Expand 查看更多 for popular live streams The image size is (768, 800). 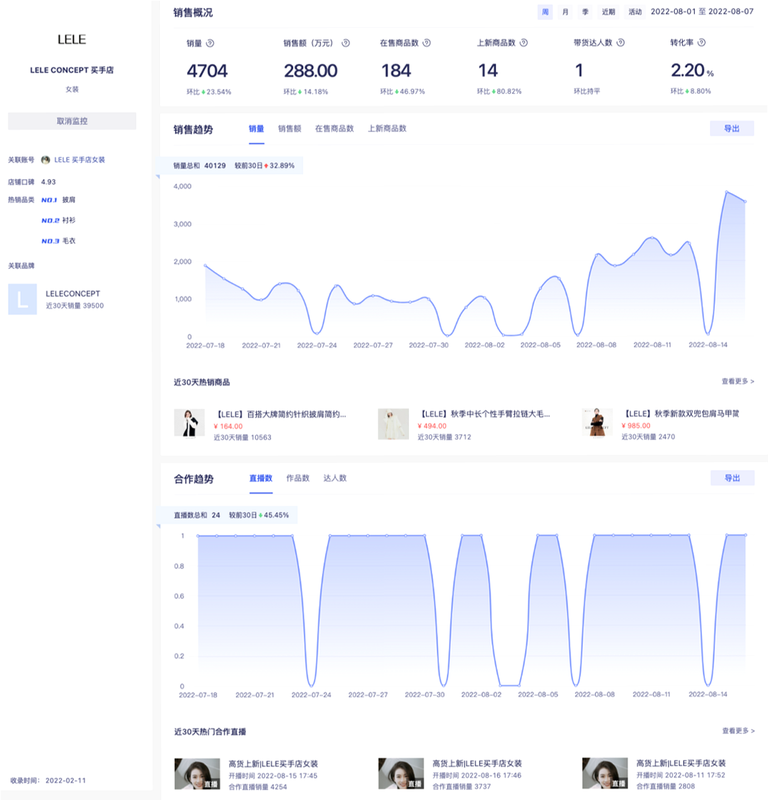pos(738,731)
